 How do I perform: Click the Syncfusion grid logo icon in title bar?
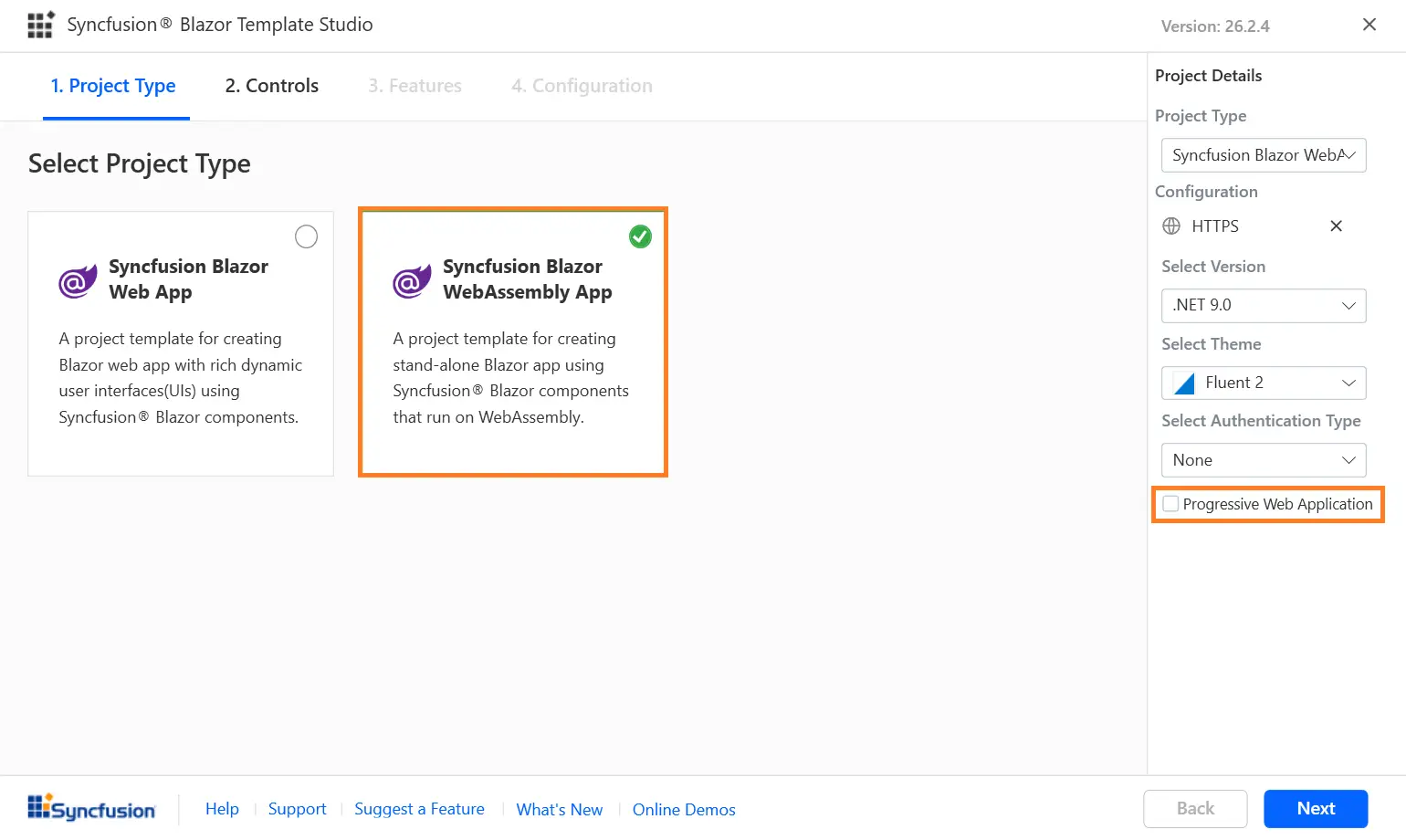click(40, 25)
